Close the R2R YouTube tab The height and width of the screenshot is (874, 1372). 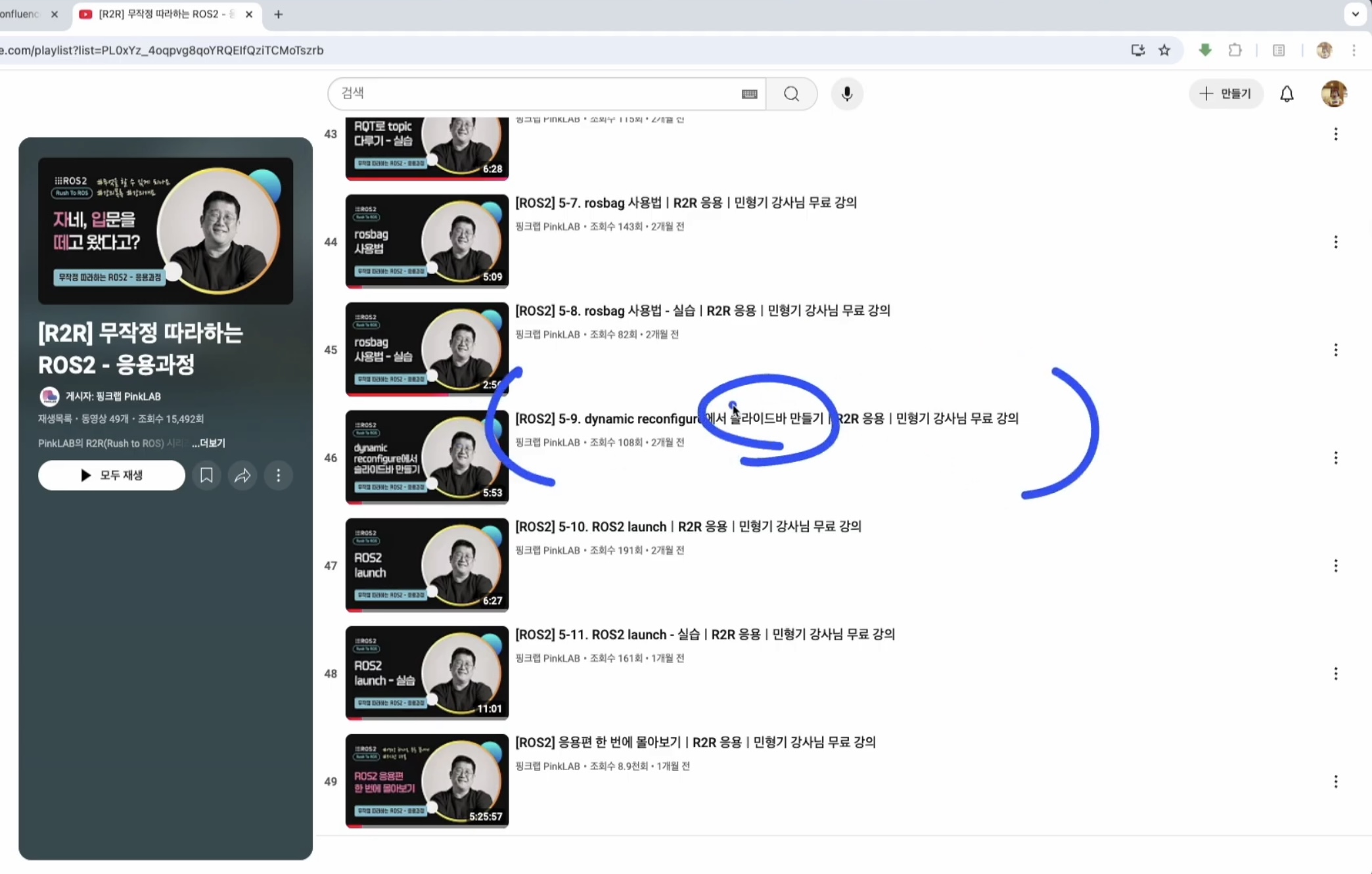pos(249,14)
